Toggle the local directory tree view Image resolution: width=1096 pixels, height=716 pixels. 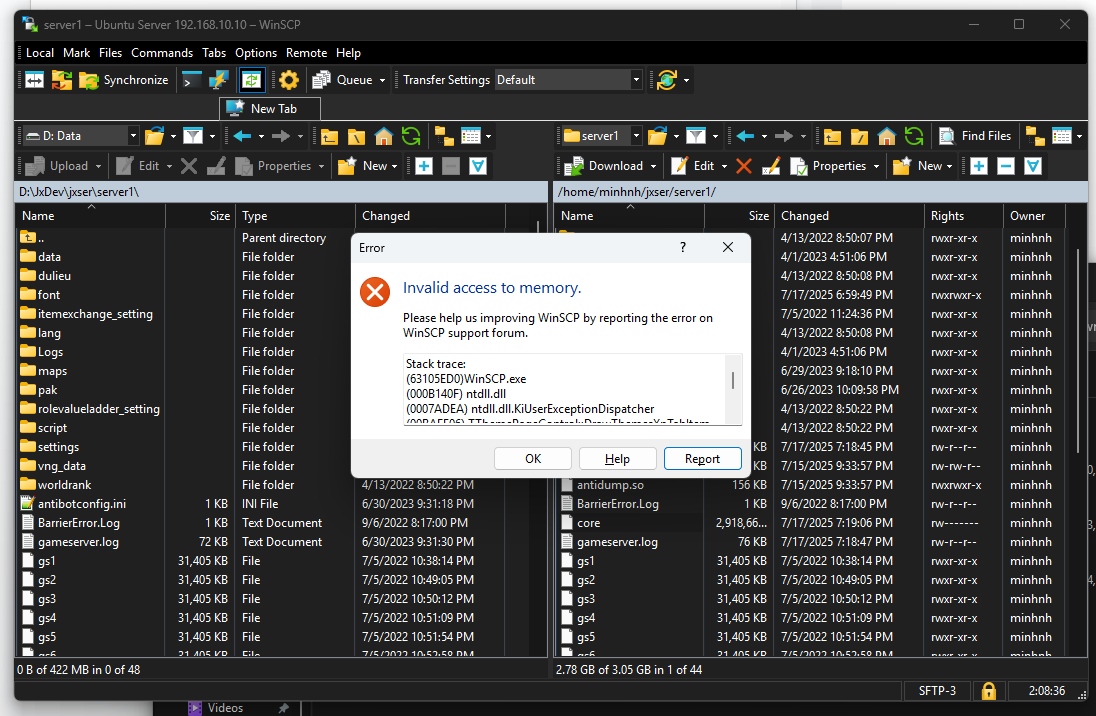(443, 137)
